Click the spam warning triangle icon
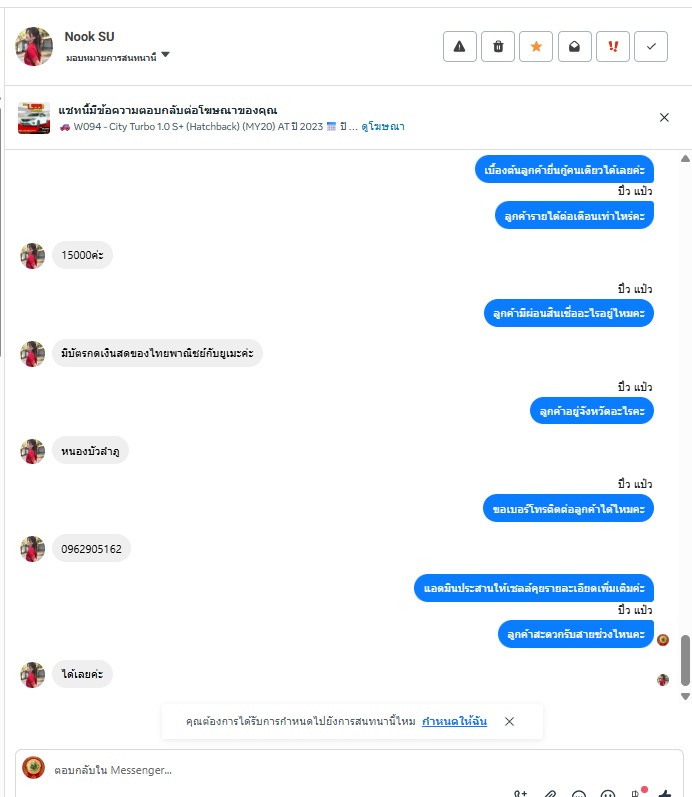 point(460,46)
